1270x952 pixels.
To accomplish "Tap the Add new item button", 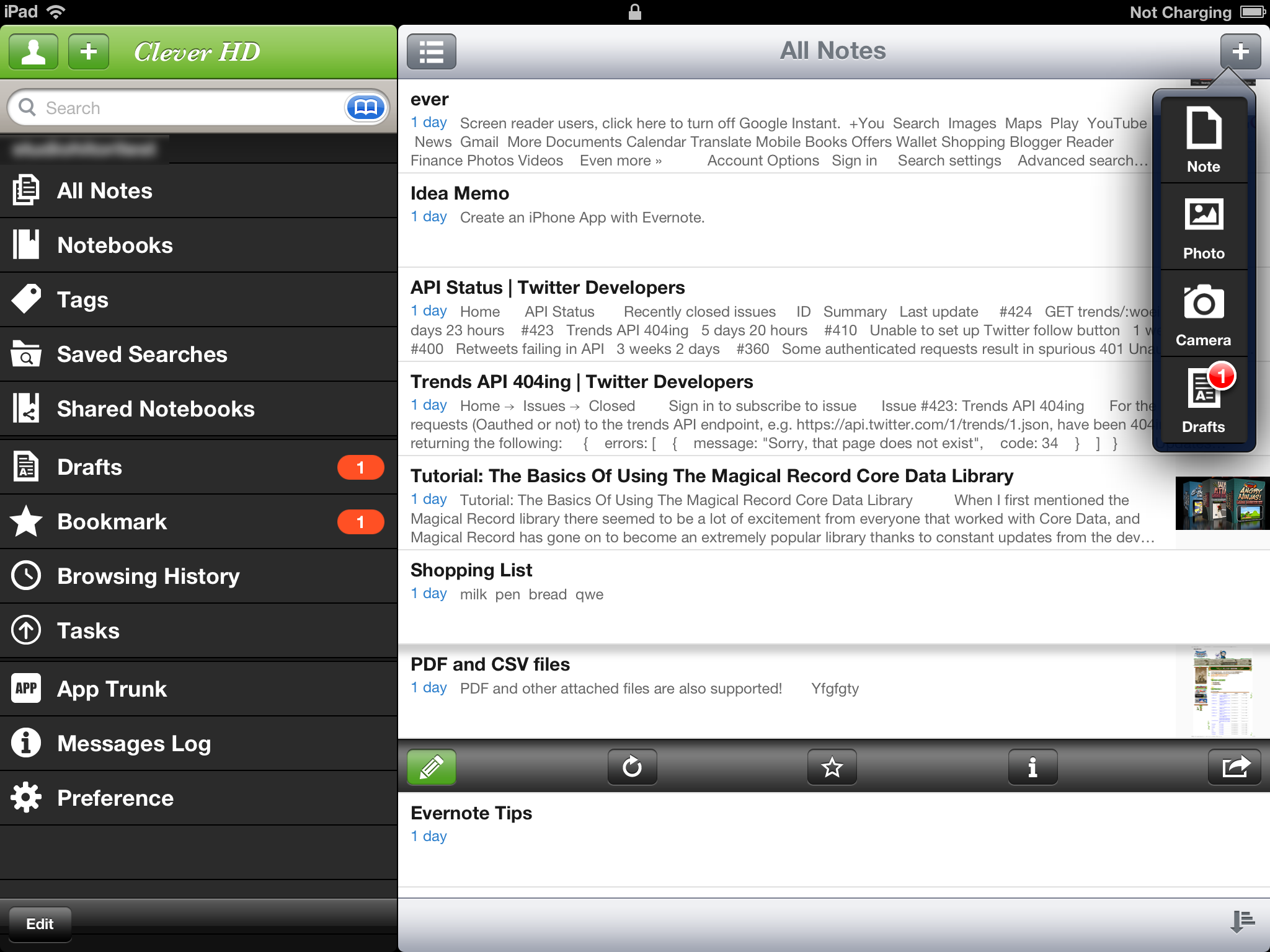I will click(1239, 51).
